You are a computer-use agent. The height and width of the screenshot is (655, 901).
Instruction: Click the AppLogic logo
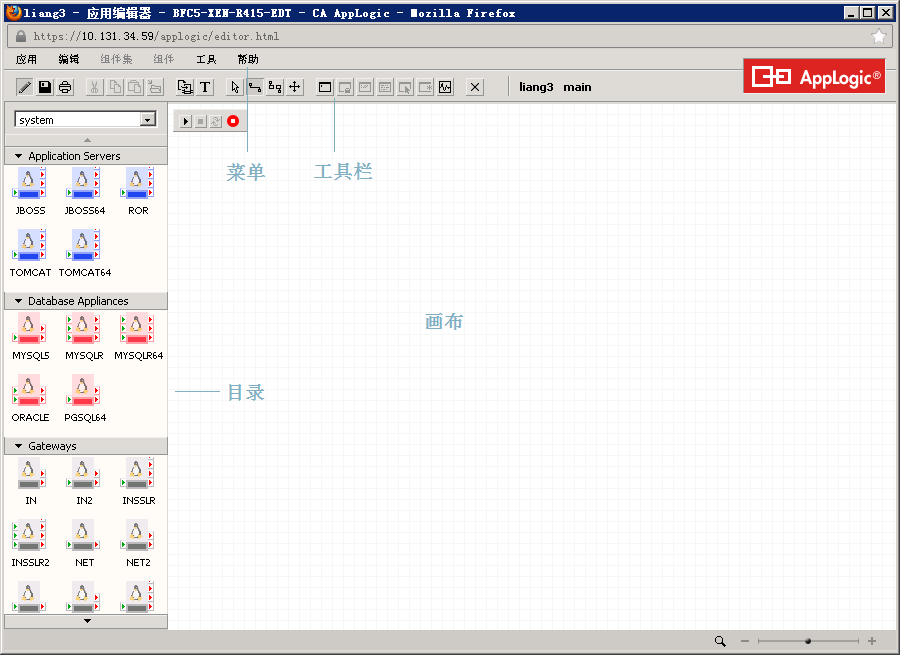[x=814, y=76]
